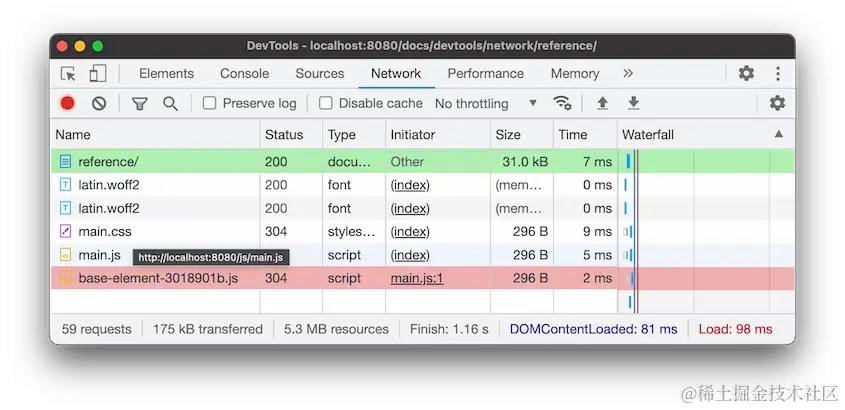This screenshot has width=845, height=410.
Task: Open DevTools kebab menu
Action: coord(778,73)
